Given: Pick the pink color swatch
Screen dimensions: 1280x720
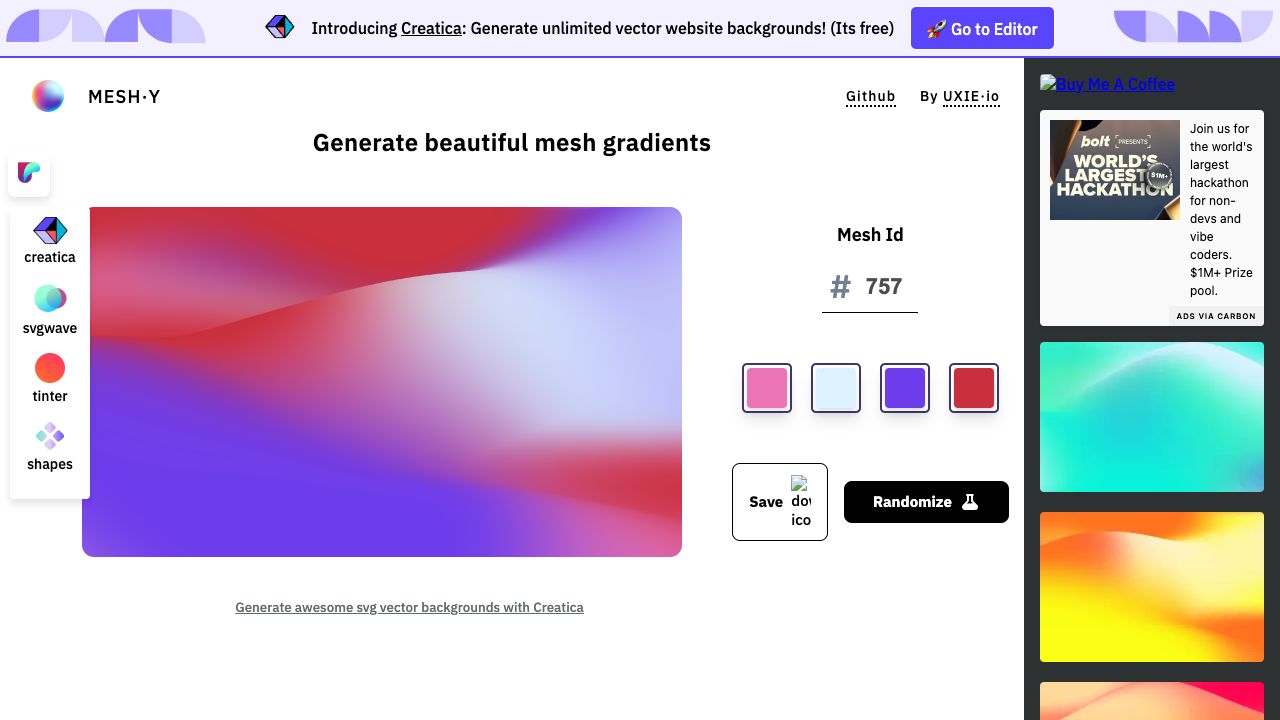Looking at the screenshot, I should click(x=767, y=388).
